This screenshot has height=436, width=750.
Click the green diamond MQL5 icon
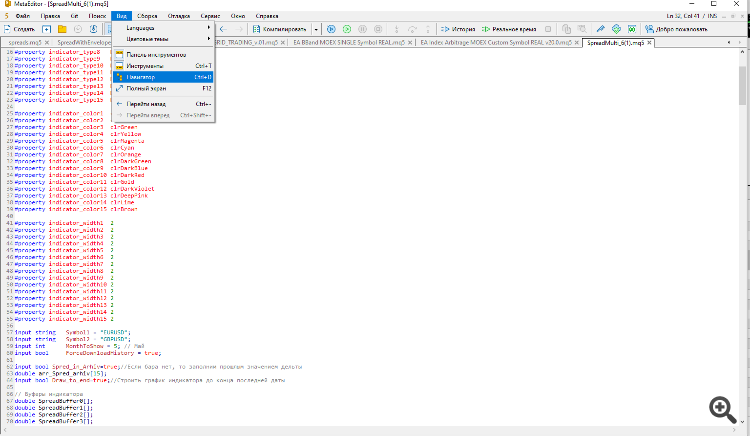point(616,29)
